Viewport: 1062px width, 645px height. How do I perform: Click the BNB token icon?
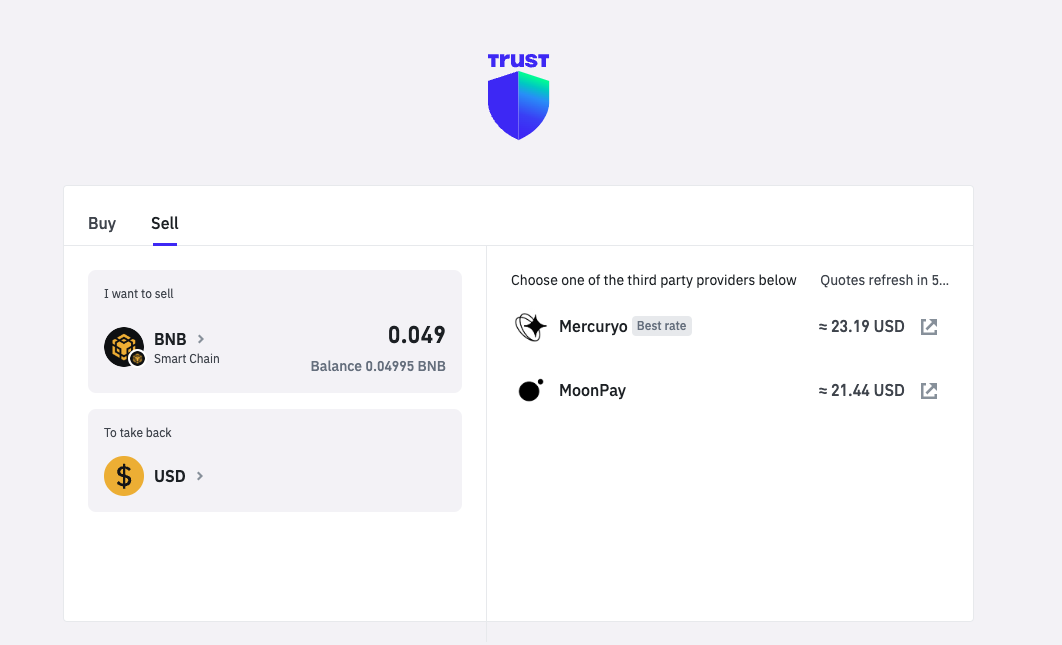124,347
